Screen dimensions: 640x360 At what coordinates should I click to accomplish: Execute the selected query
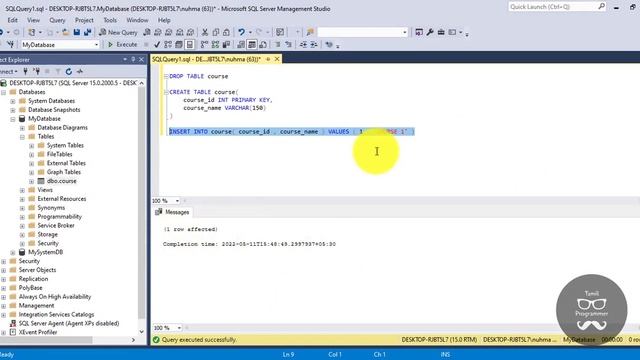click(x=122, y=44)
